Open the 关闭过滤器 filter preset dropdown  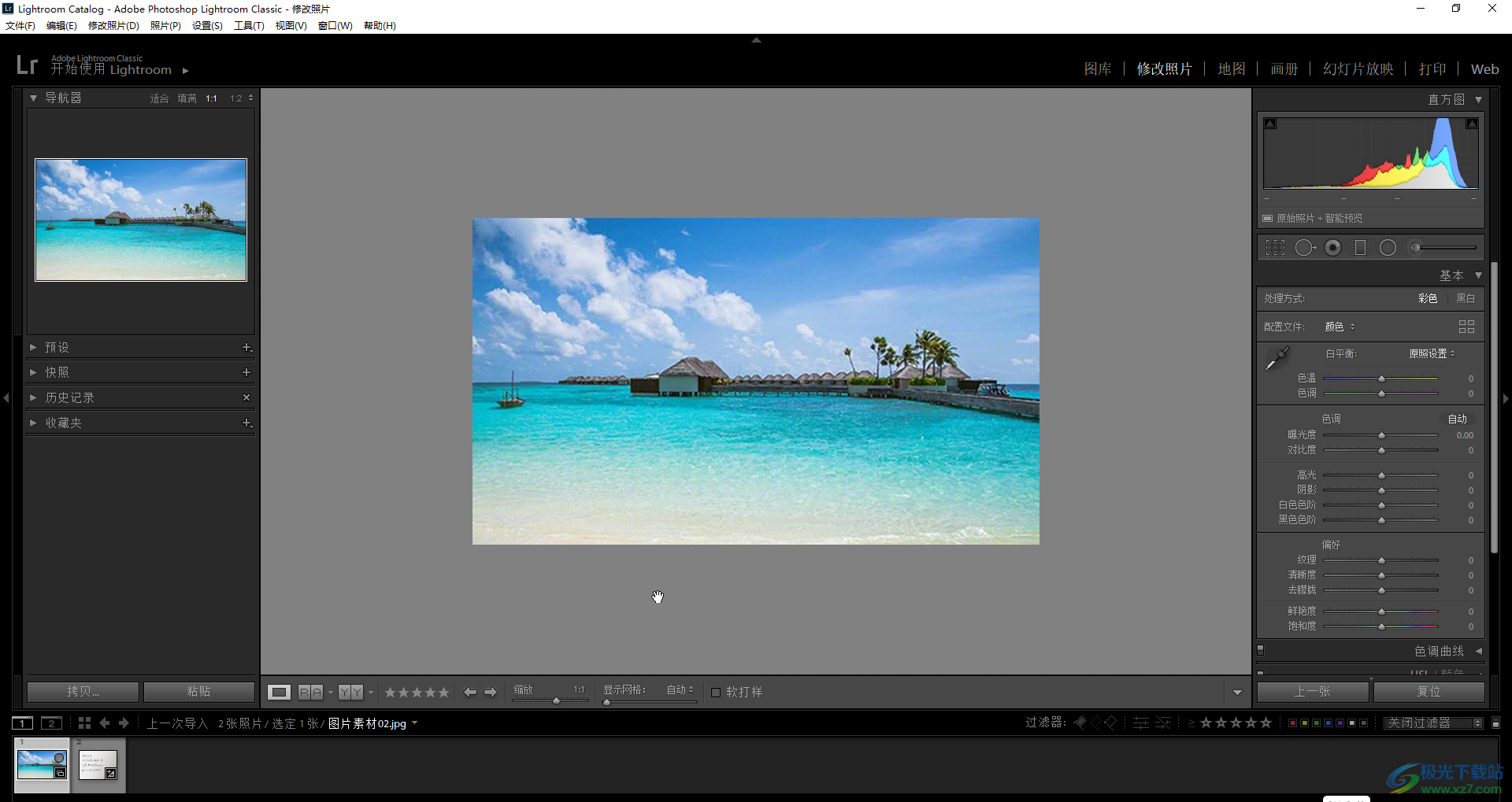pos(1434,723)
